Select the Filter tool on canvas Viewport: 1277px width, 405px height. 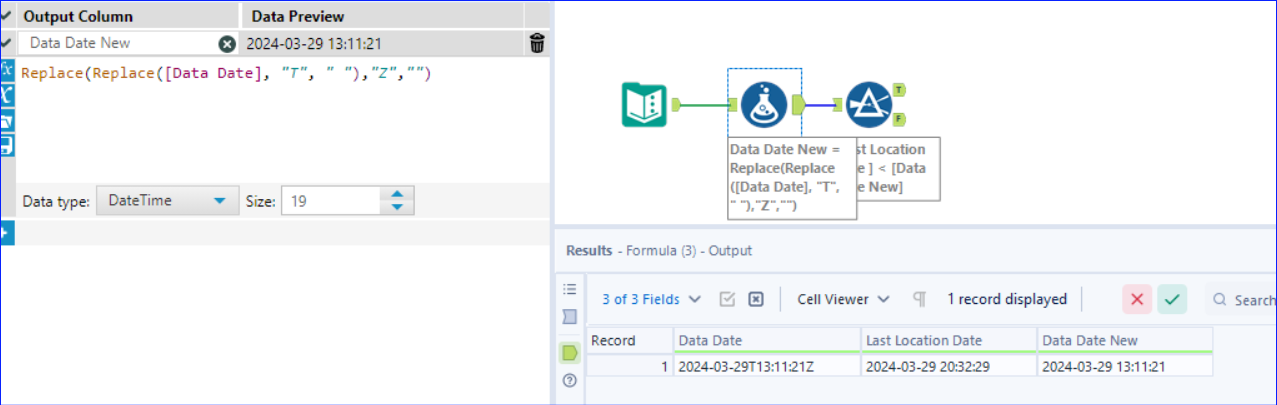pos(868,103)
